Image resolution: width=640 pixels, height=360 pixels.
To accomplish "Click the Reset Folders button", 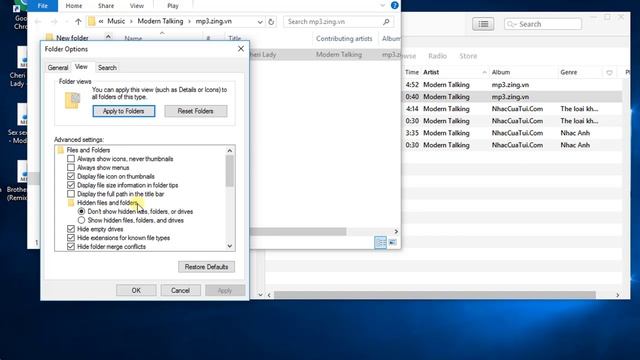I will click(x=196, y=111).
